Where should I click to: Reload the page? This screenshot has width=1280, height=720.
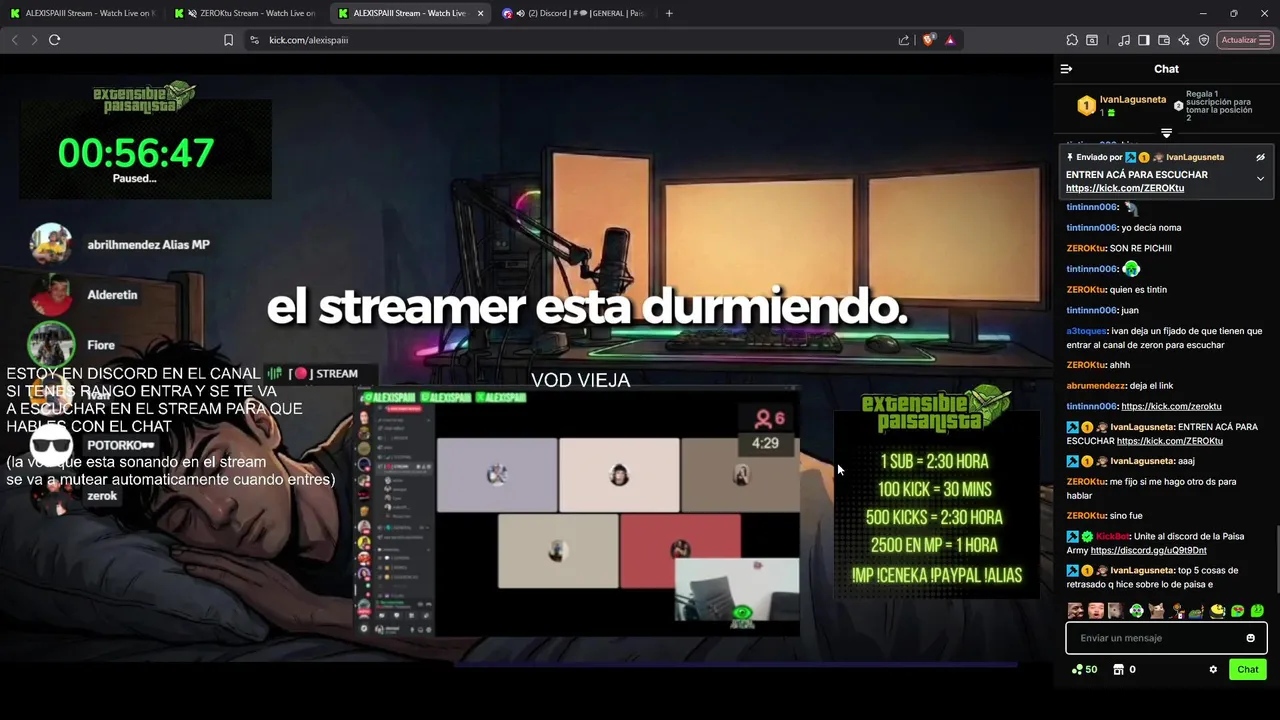pyautogui.click(x=54, y=40)
